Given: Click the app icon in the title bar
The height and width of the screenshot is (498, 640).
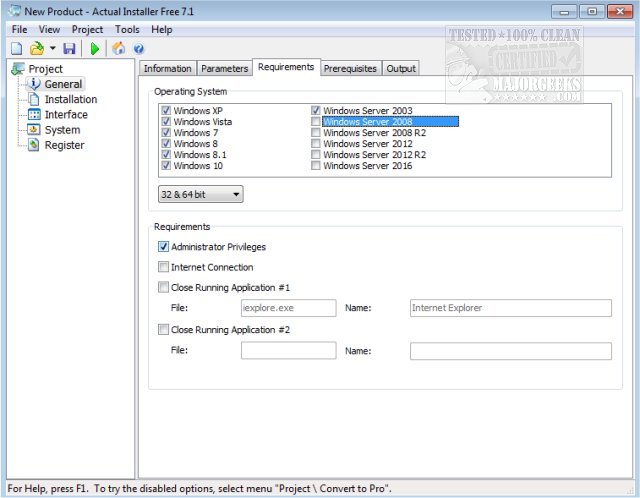Looking at the screenshot, I should 15,11.
